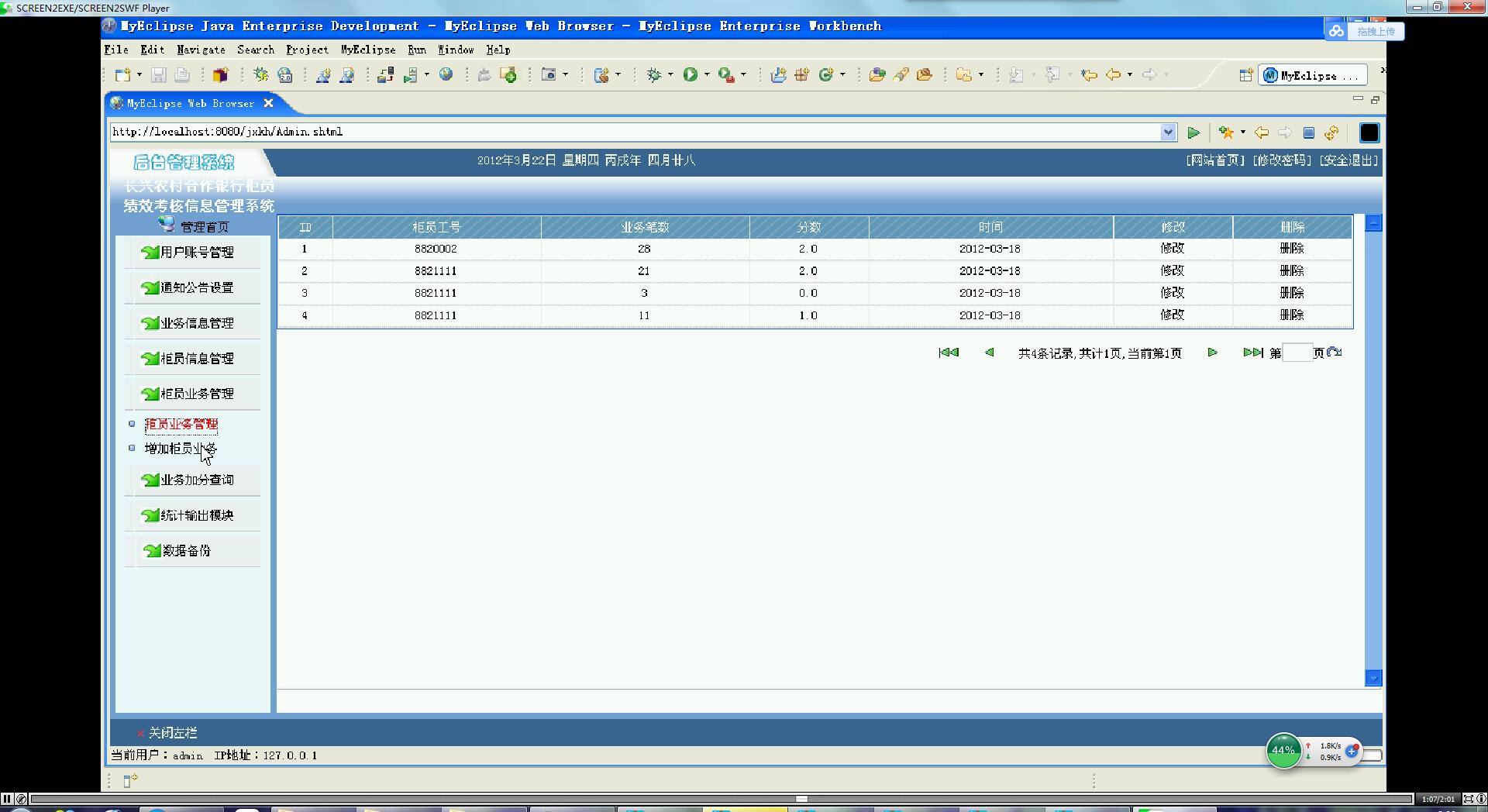Screen dimensions: 1488x812
Task: Click the green Run play icon
Action: 690,74
